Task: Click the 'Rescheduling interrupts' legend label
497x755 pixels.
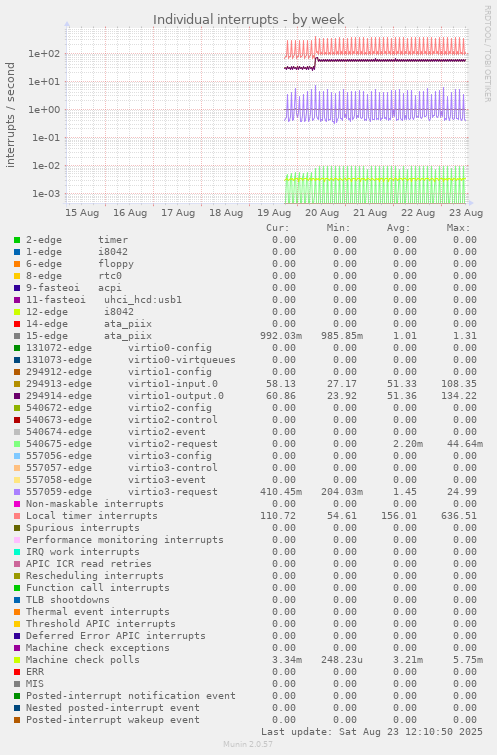Action: (x=94, y=576)
